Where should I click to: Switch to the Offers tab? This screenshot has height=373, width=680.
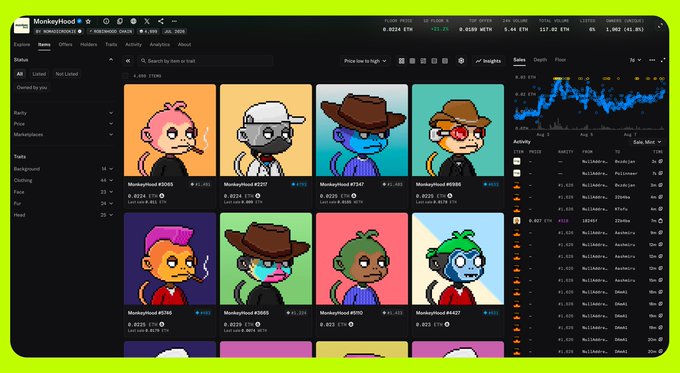click(x=65, y=45)
